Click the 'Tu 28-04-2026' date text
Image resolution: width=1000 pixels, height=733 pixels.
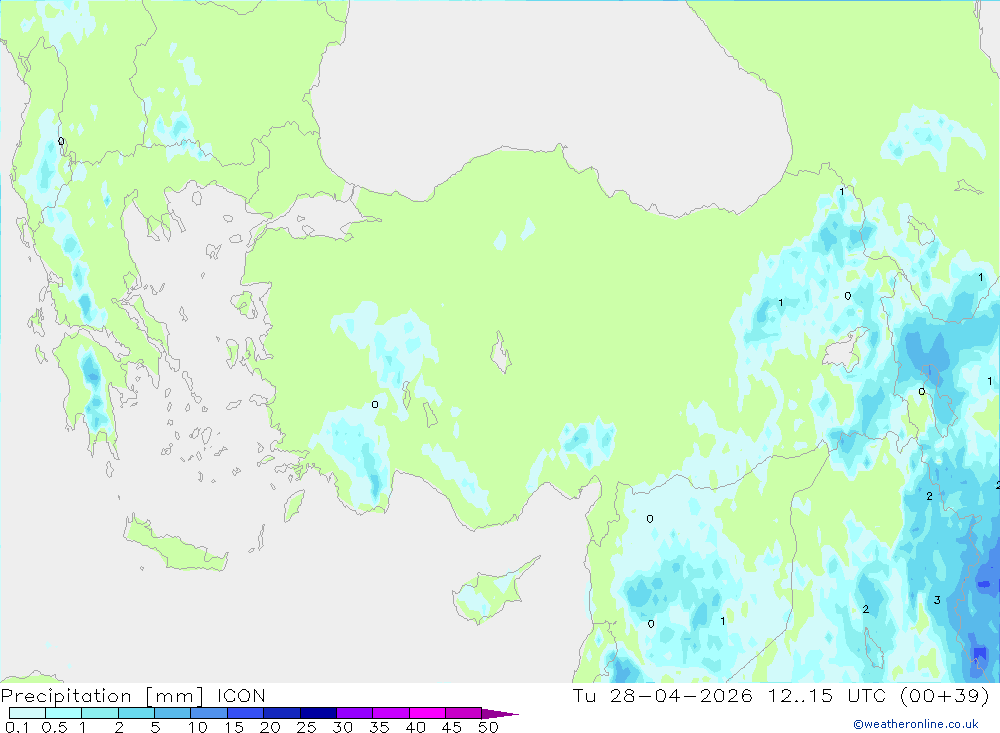663,695
